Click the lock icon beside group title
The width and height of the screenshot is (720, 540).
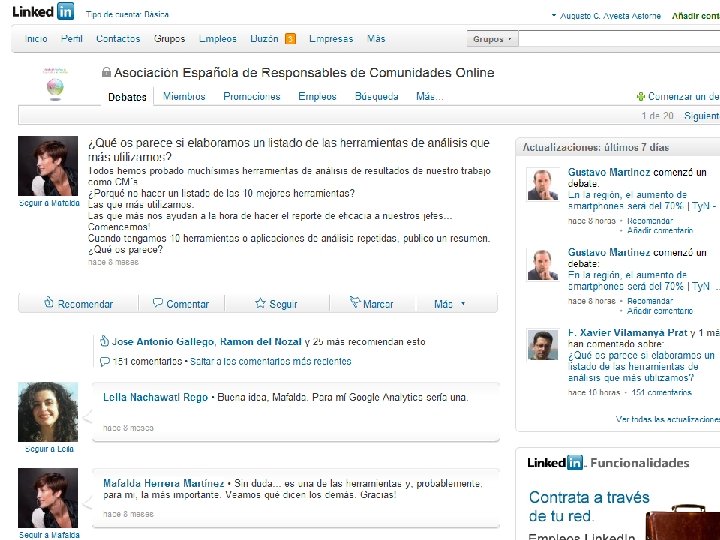(x=106, y=72)
